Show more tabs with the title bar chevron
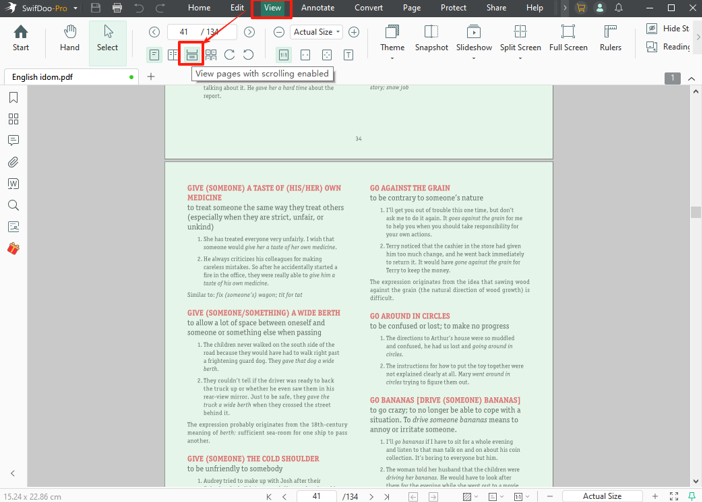 coord(565,8)
